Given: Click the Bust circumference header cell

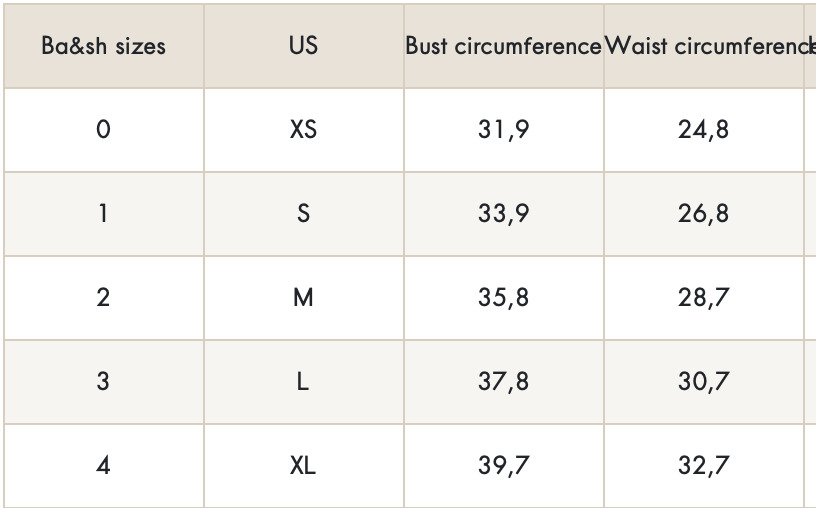Looking at the screenshot, I should click(503, 46).
